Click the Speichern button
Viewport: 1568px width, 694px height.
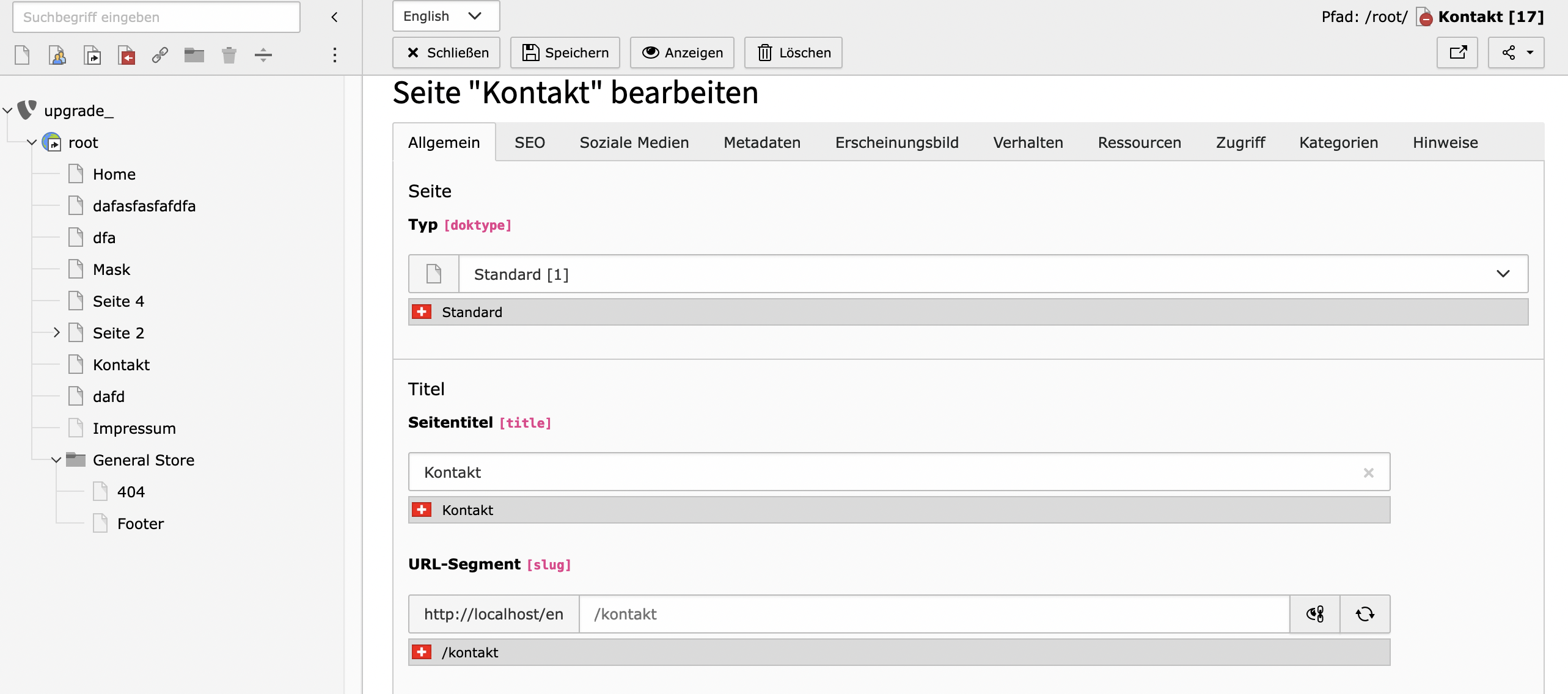(x=565, y=53)
